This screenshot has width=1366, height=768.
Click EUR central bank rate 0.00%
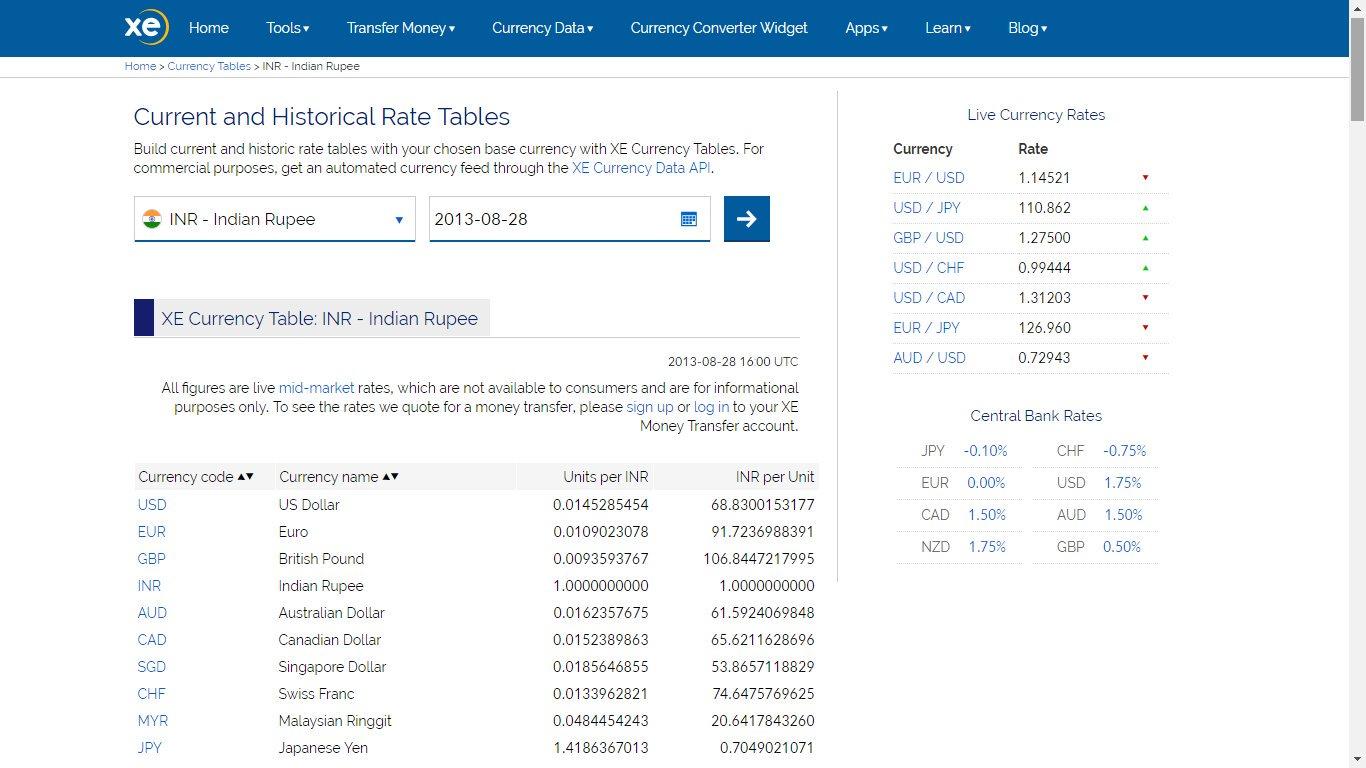pyautogui.click(x=986, y=483)
